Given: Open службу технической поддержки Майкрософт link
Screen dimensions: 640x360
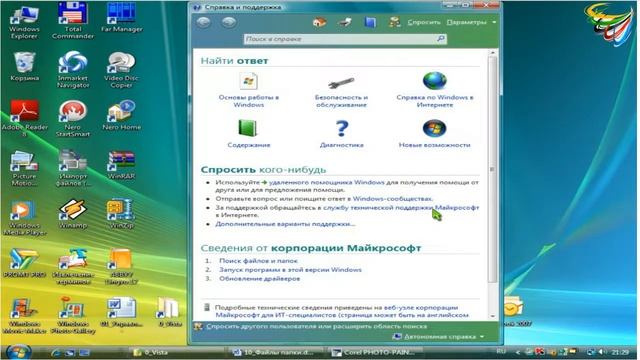Looking at the screenshot, I should [x=401, y=207].
